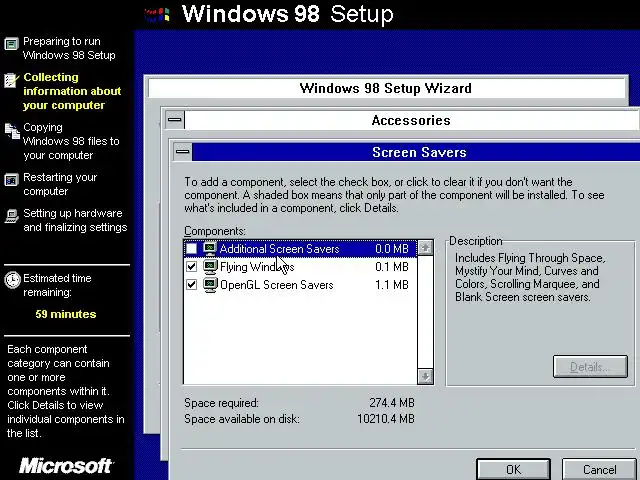Click the 0.0 MB size value

tap(392, 249)
